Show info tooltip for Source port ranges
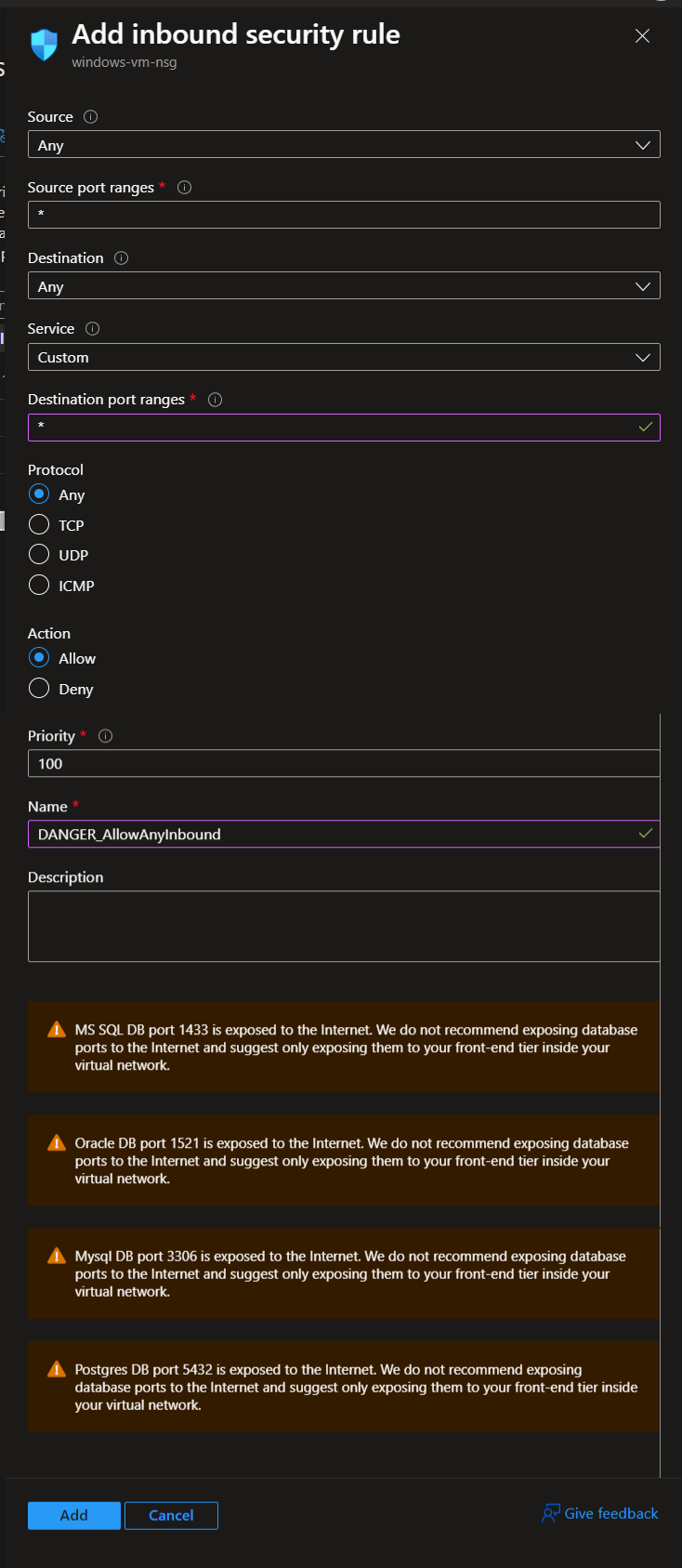Image resolution: width=682 pixels, height=1568 pixels. [x=184, y=187]
